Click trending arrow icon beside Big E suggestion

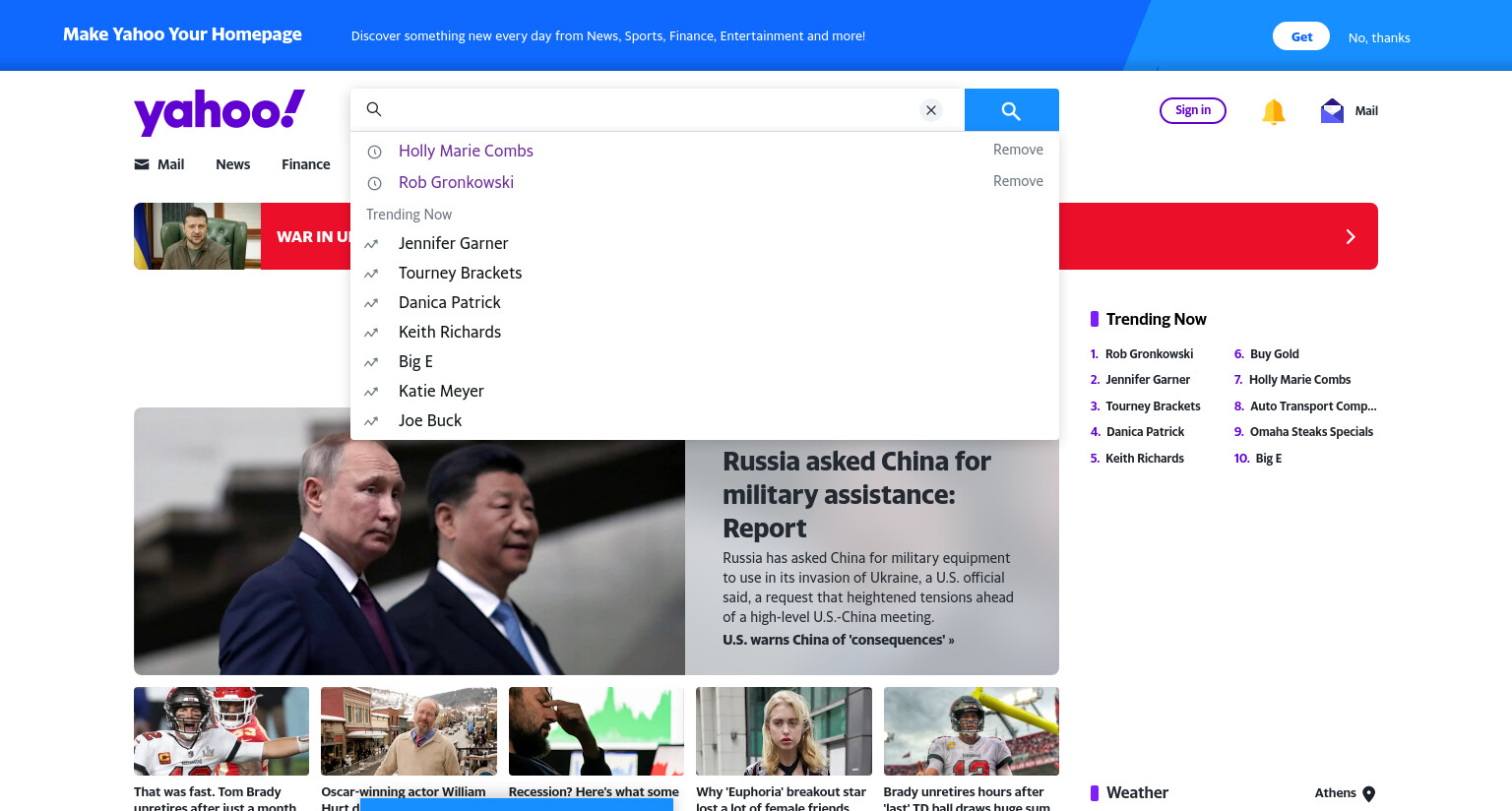click(x=371, y=362)
